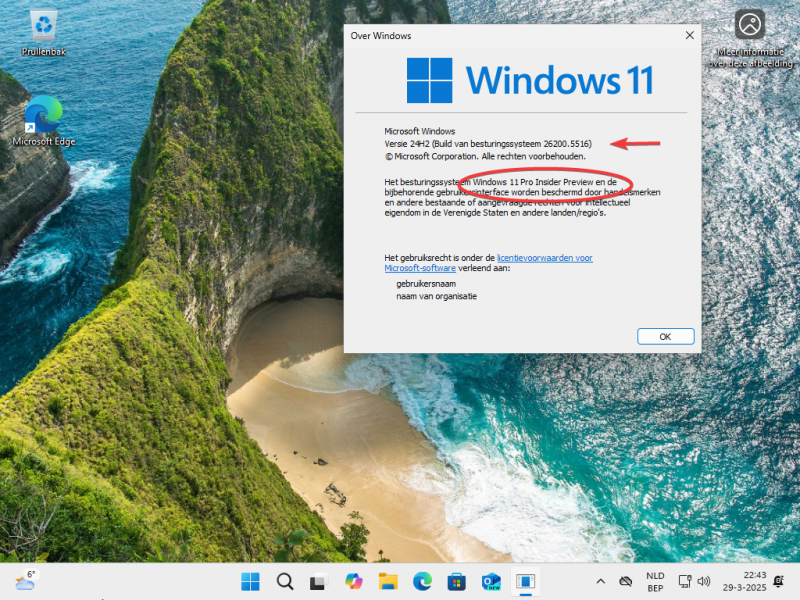Select the active winver app on the taskbar
This screenshot has width=800, height=600.
pyautogui.click(x=526, y=581)
